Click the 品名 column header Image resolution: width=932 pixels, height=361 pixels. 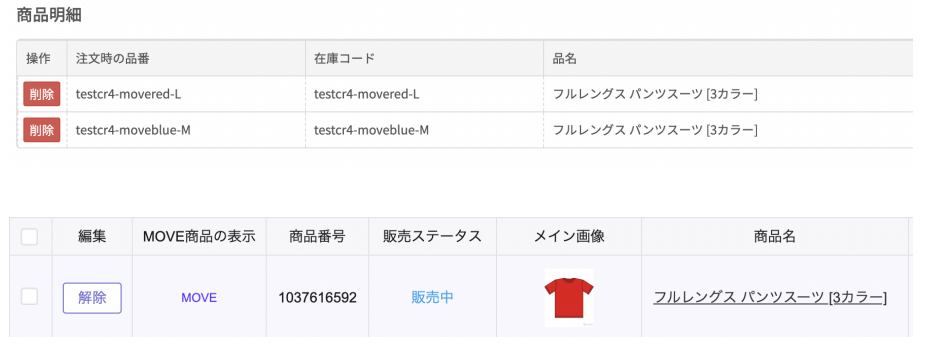pos(565,58)
